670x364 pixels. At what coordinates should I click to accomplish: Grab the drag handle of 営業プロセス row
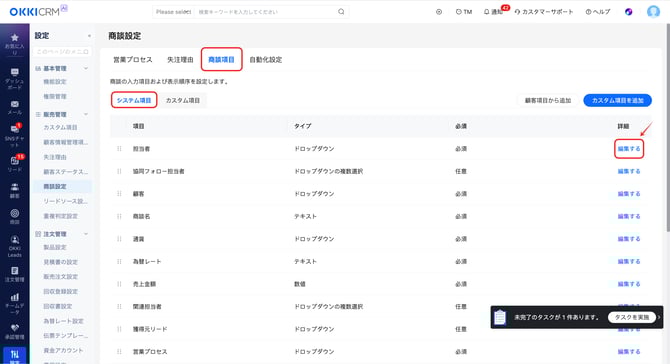[119, 352]
